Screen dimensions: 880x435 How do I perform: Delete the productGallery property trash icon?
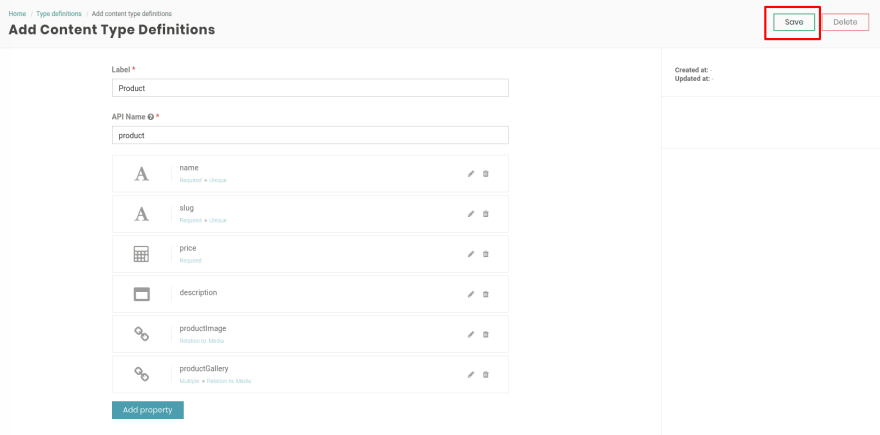486,374
